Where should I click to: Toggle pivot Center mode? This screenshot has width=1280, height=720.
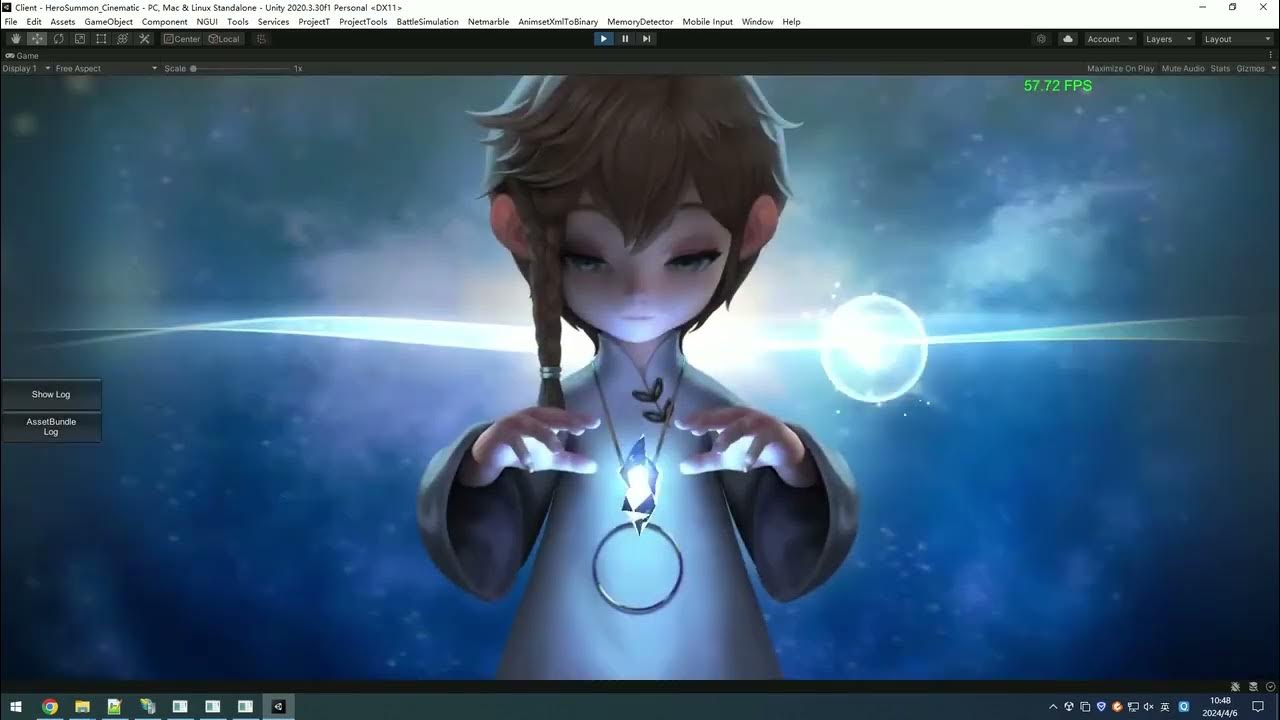(182, 39)
